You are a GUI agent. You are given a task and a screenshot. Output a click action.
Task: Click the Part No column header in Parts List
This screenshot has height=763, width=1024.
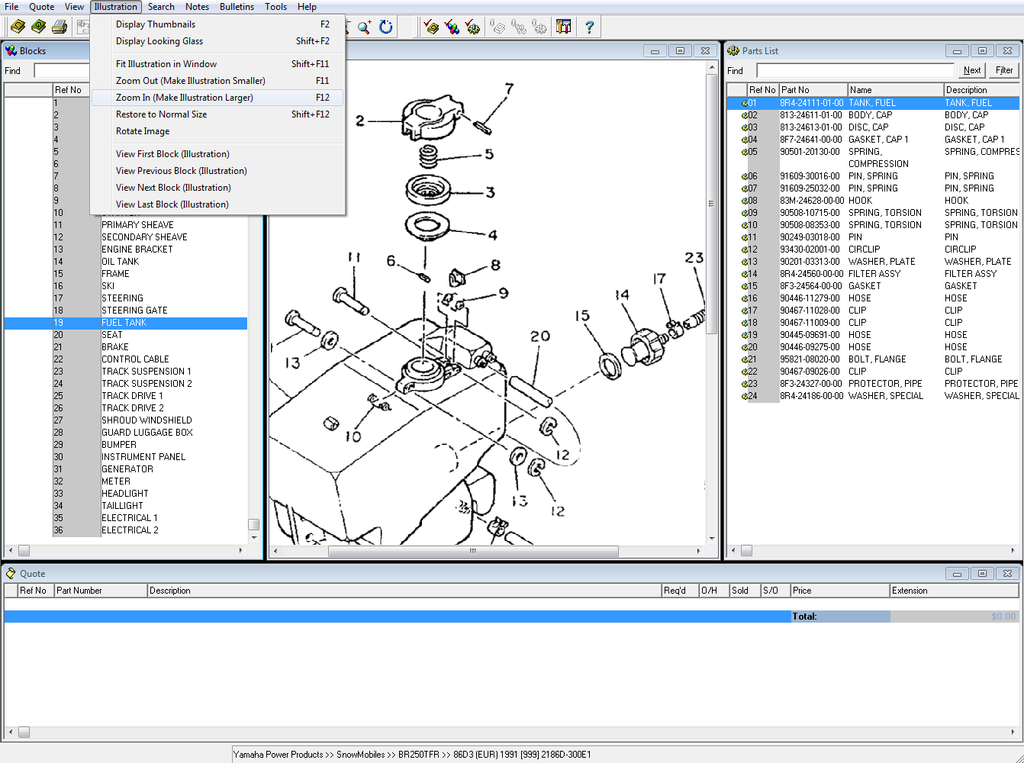(812, 90)
